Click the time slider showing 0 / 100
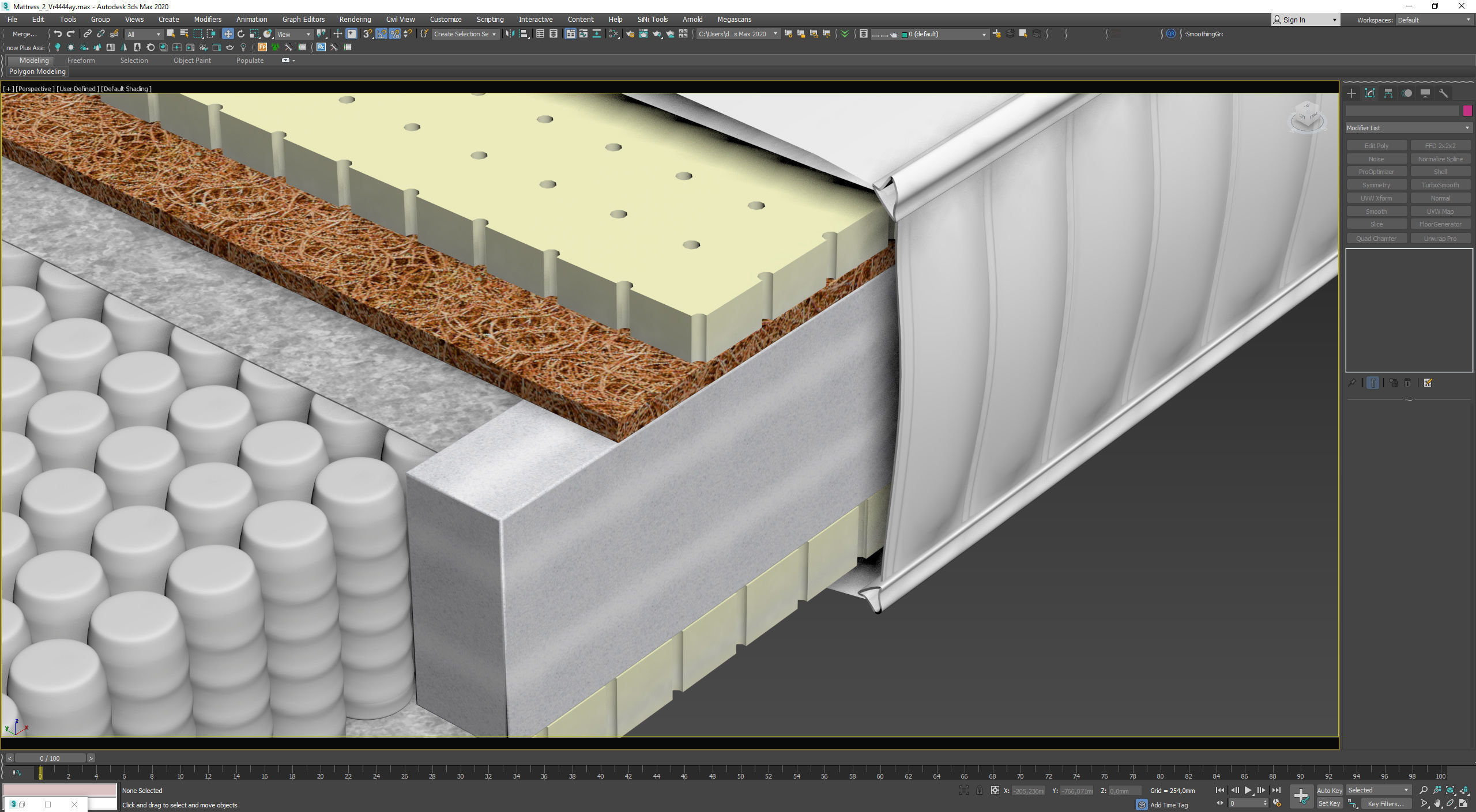 click(50, 758)
